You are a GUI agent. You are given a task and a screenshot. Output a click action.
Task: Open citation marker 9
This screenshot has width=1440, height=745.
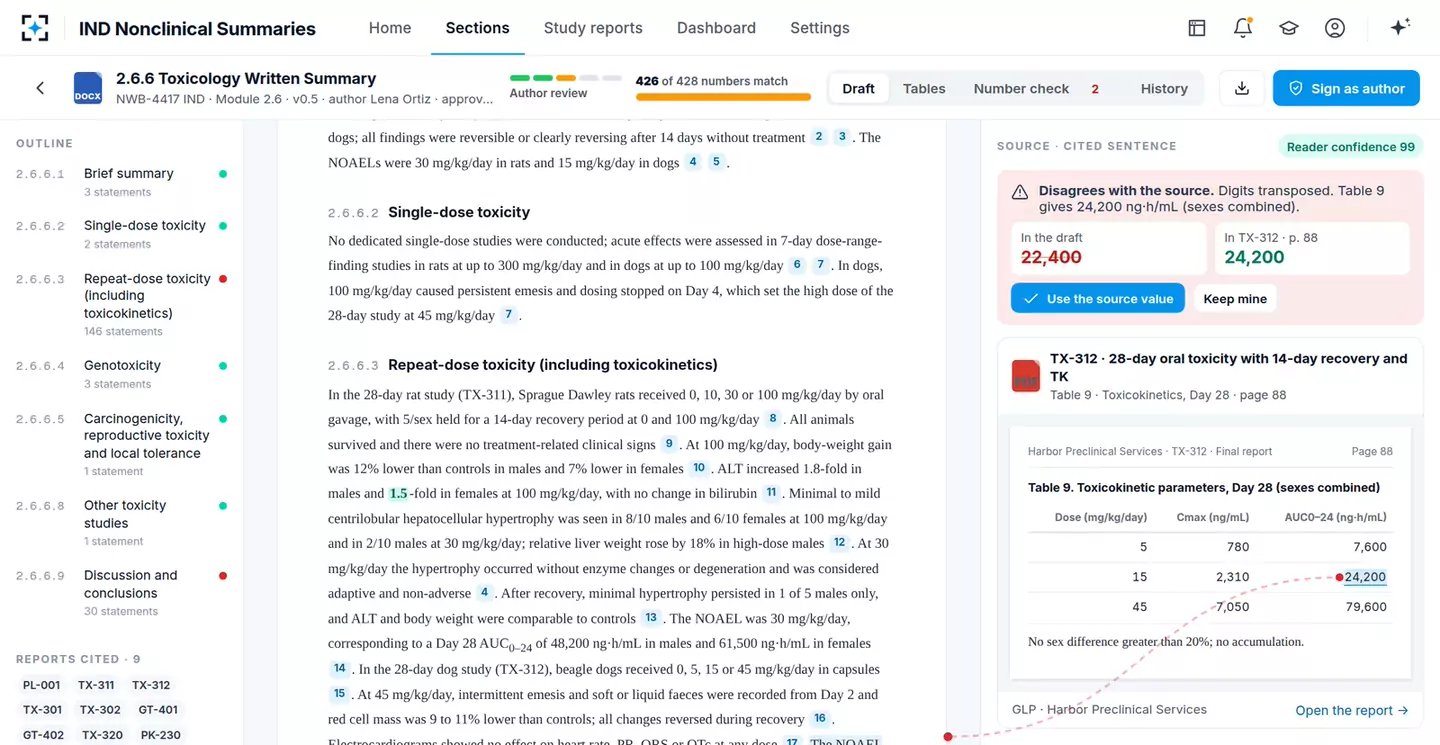point(669,444)
